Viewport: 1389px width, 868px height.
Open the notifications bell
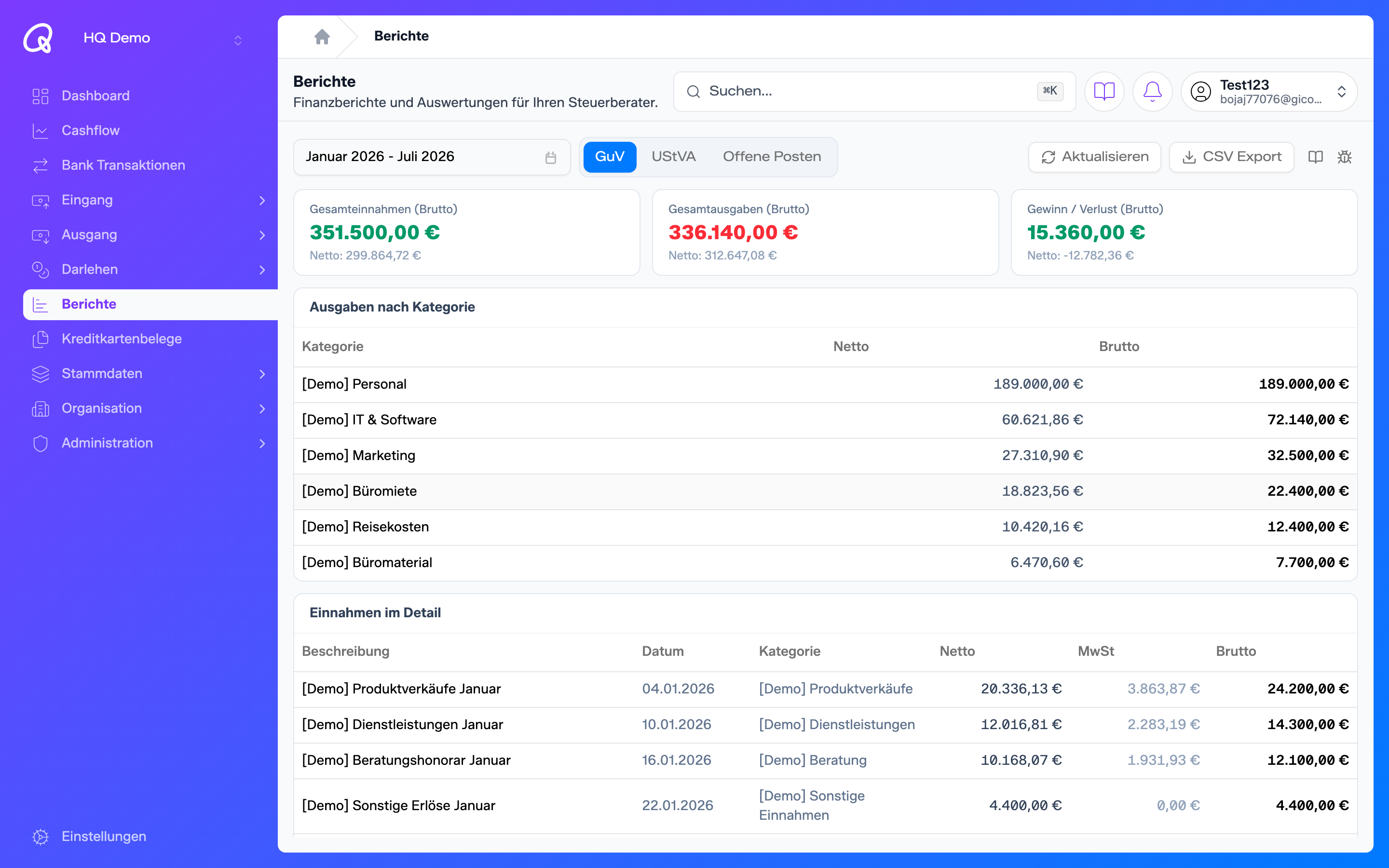tap(1152, 91)
